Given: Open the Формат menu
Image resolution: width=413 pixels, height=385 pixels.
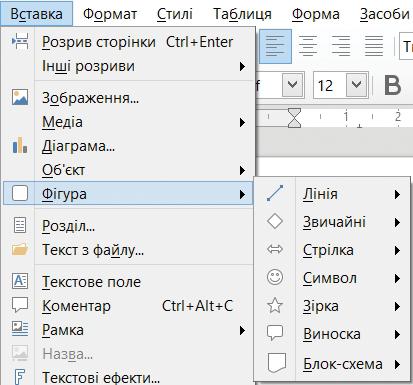Looking at the screenshot, I should pyautogui.click(x=110, y=14).
